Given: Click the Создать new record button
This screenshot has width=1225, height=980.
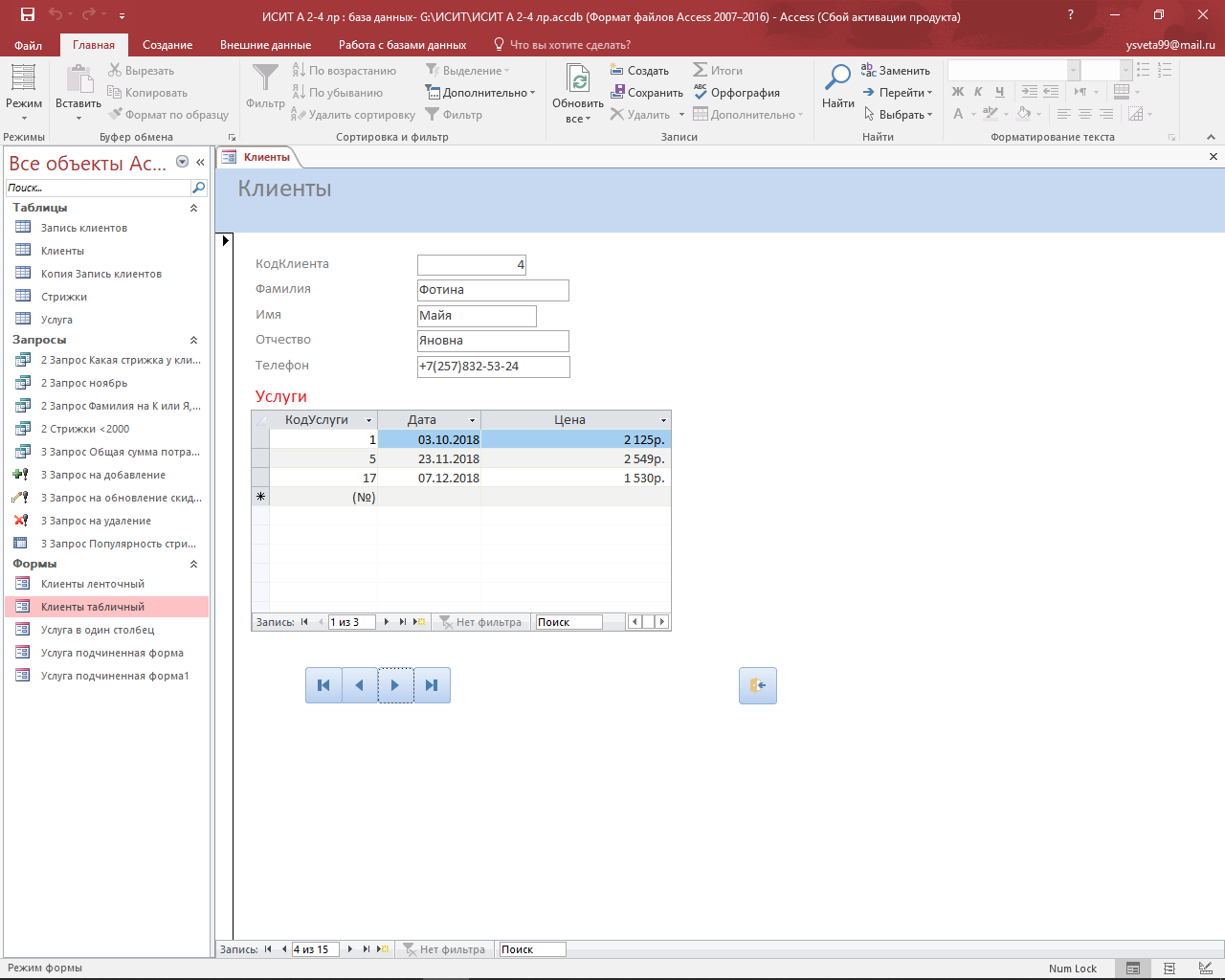Looking at the screenshot, I should [639, 71].
